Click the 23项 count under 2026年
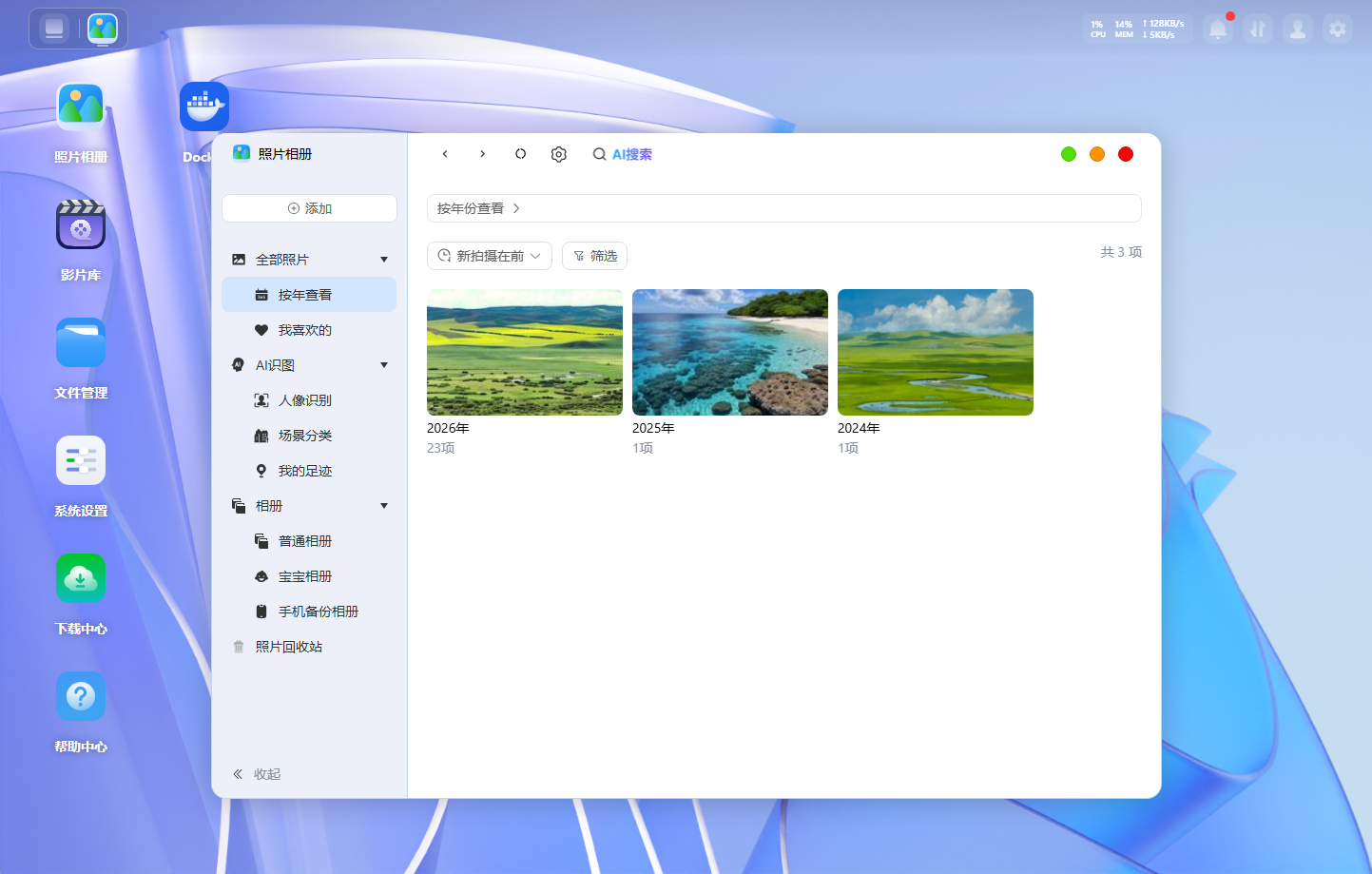The width and height of the screenshot is (1372, 874). (441, 448)
